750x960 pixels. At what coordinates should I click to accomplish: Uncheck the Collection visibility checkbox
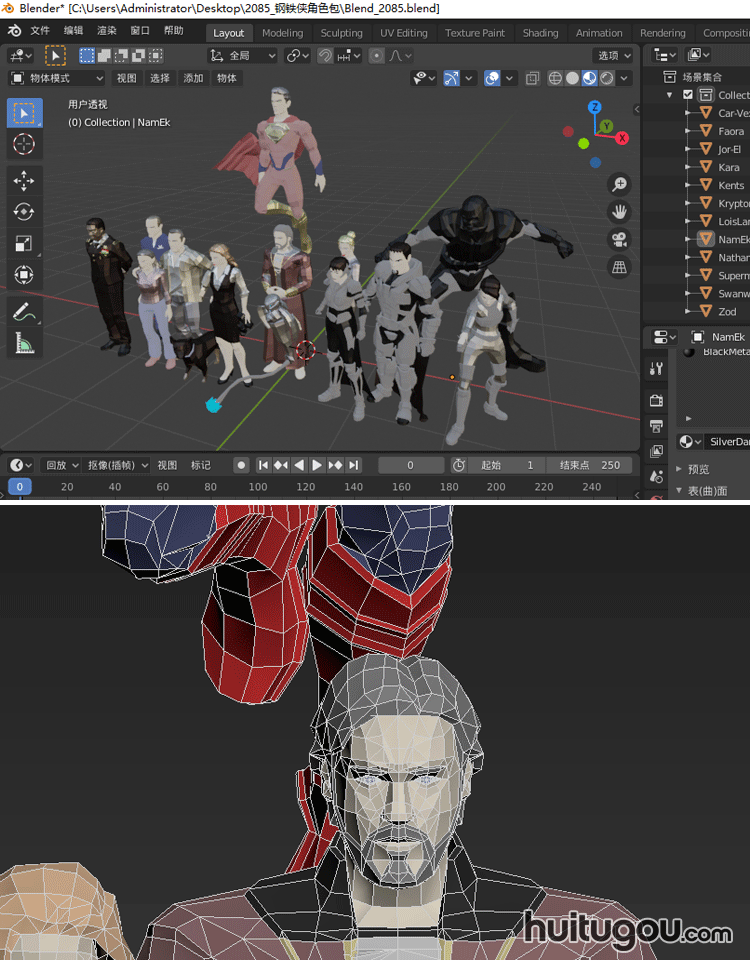coord(688,95)
